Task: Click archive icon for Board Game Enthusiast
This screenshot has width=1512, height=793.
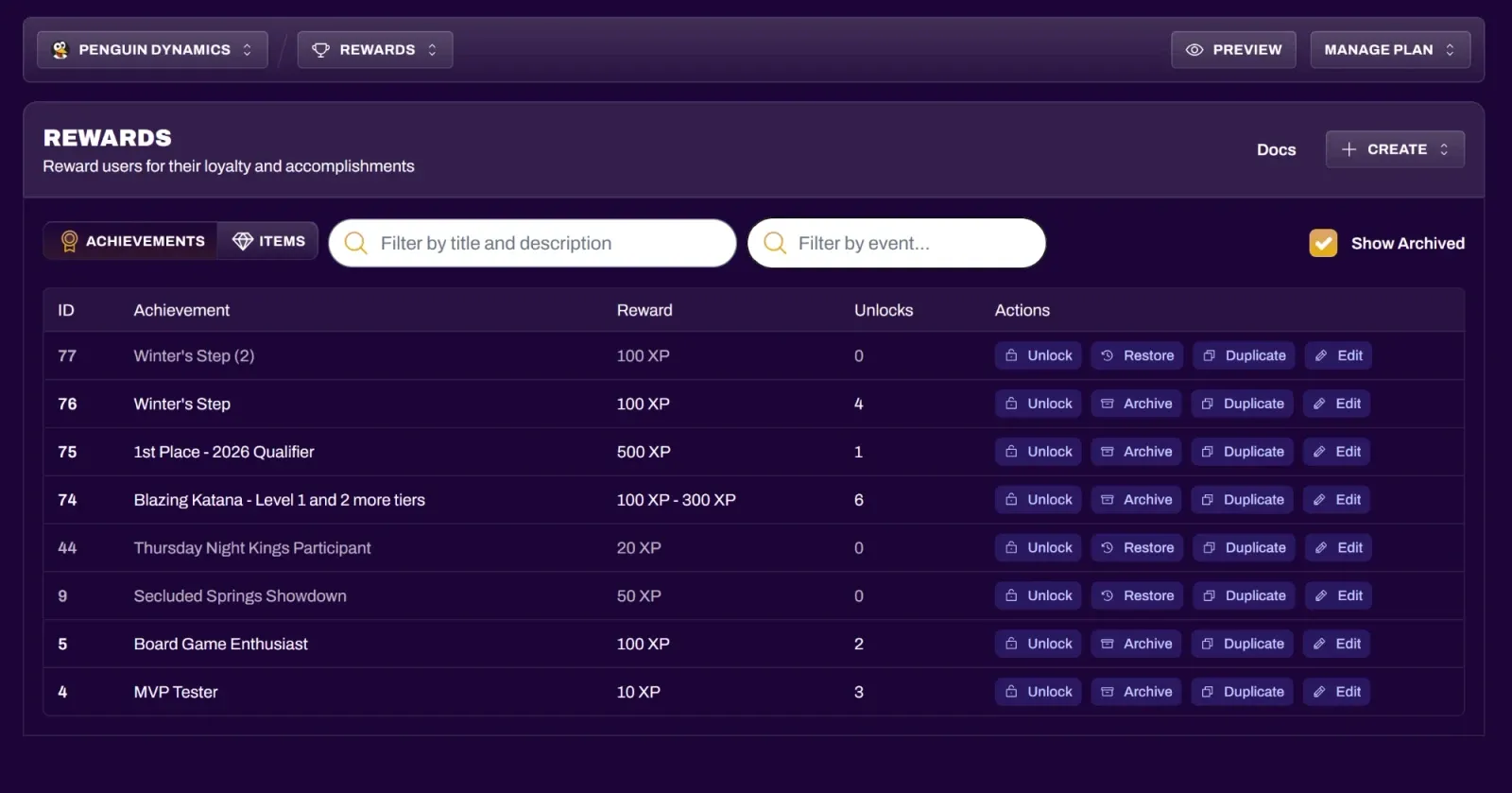Action: [x=1108, y=644]
